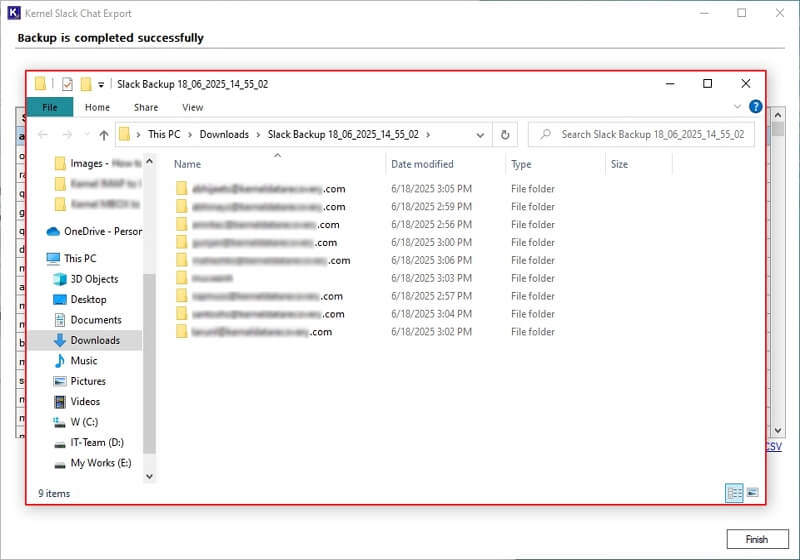
Task: Go forward with the right arrow
Action: 67,135
